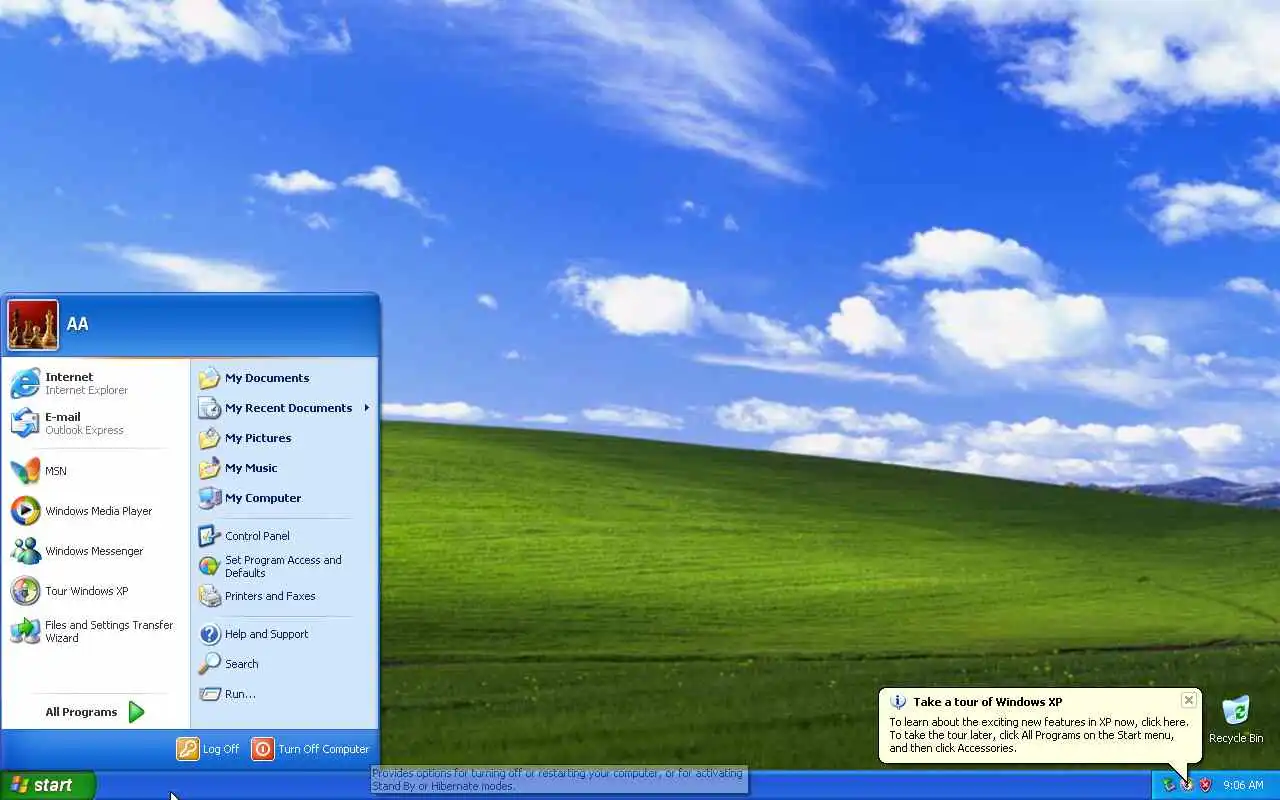Click the AA user account chess picture
Image resolution: width=1280 pixels, height=800 pixels.
(x=33, y=325)
